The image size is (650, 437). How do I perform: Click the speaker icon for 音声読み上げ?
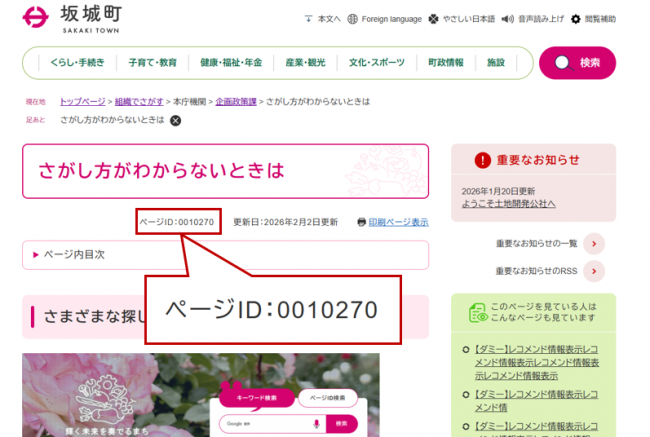click(x=507, y=19)
